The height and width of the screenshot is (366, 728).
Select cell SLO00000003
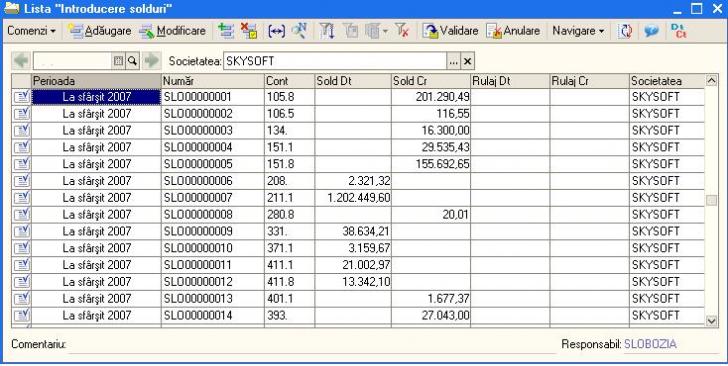click(x=213, y=131)
